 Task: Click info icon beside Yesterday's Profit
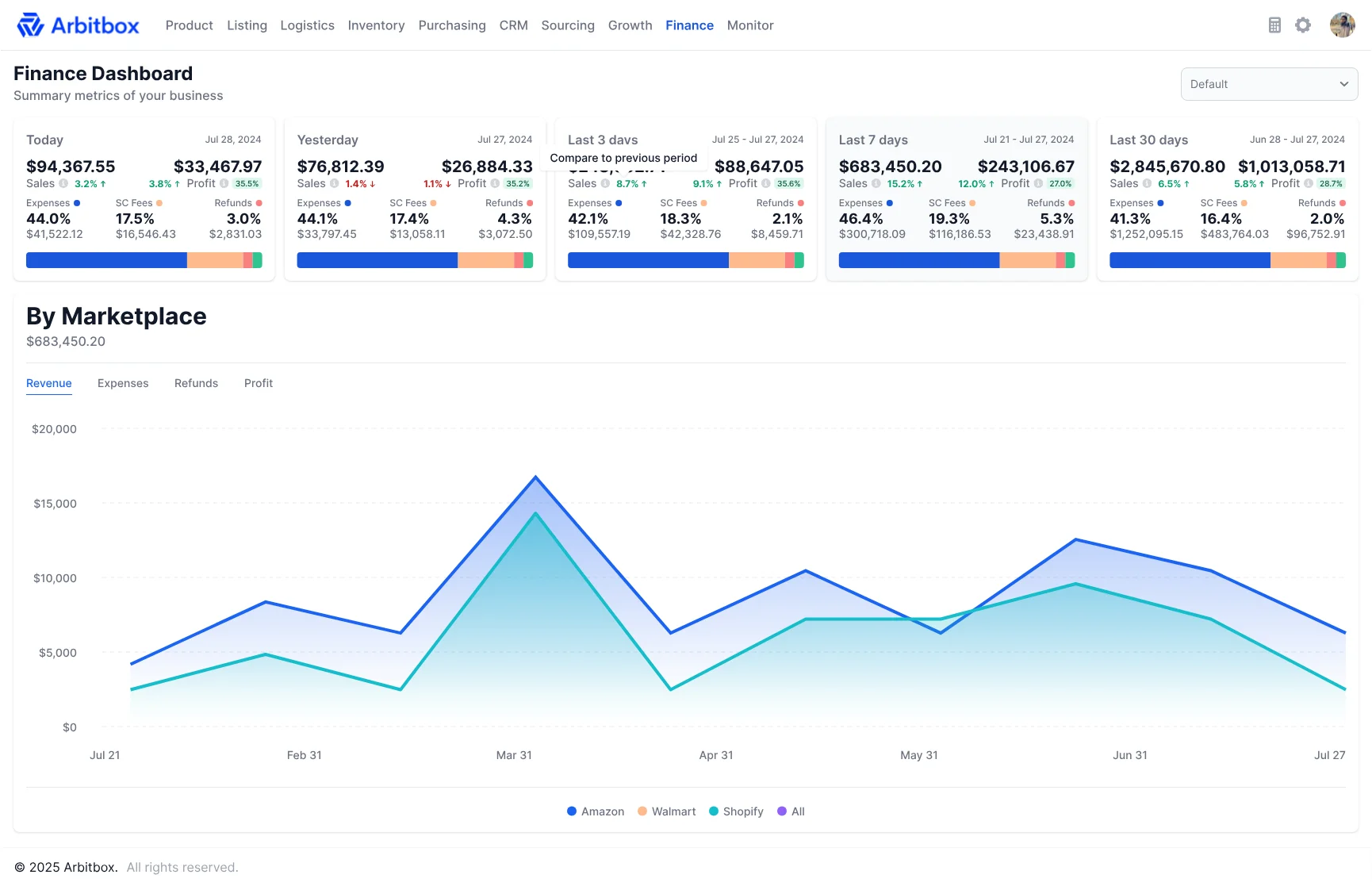[495, 183]
